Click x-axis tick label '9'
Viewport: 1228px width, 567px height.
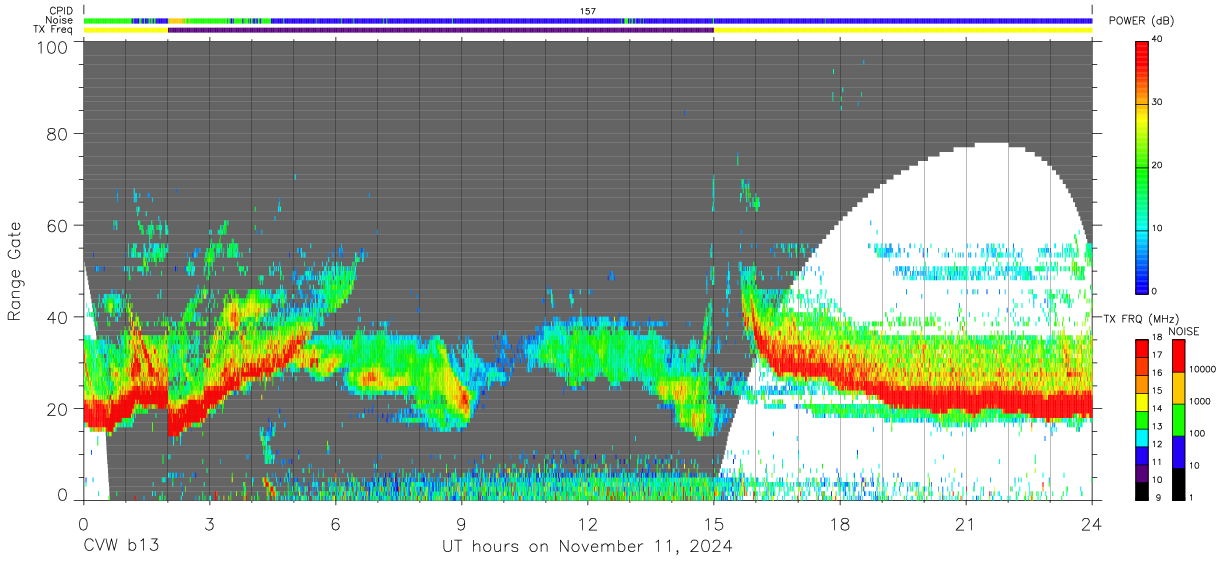tap(462, 523)
